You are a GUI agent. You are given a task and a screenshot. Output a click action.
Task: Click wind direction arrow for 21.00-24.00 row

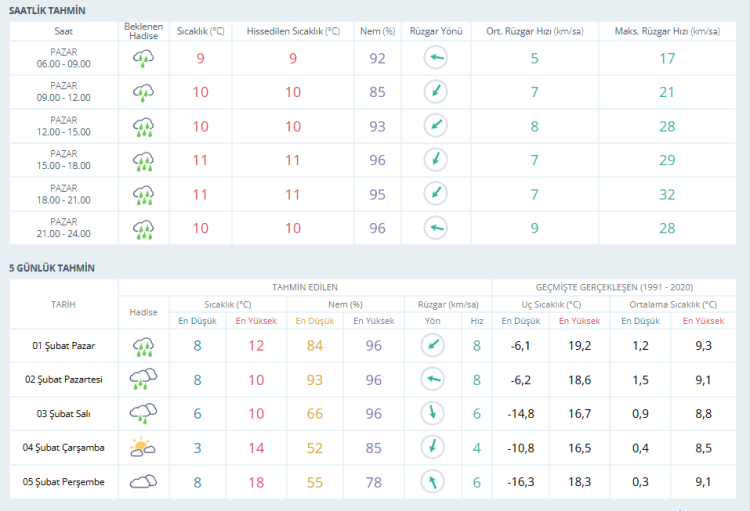pyautogui.click(x=435, y=228)
